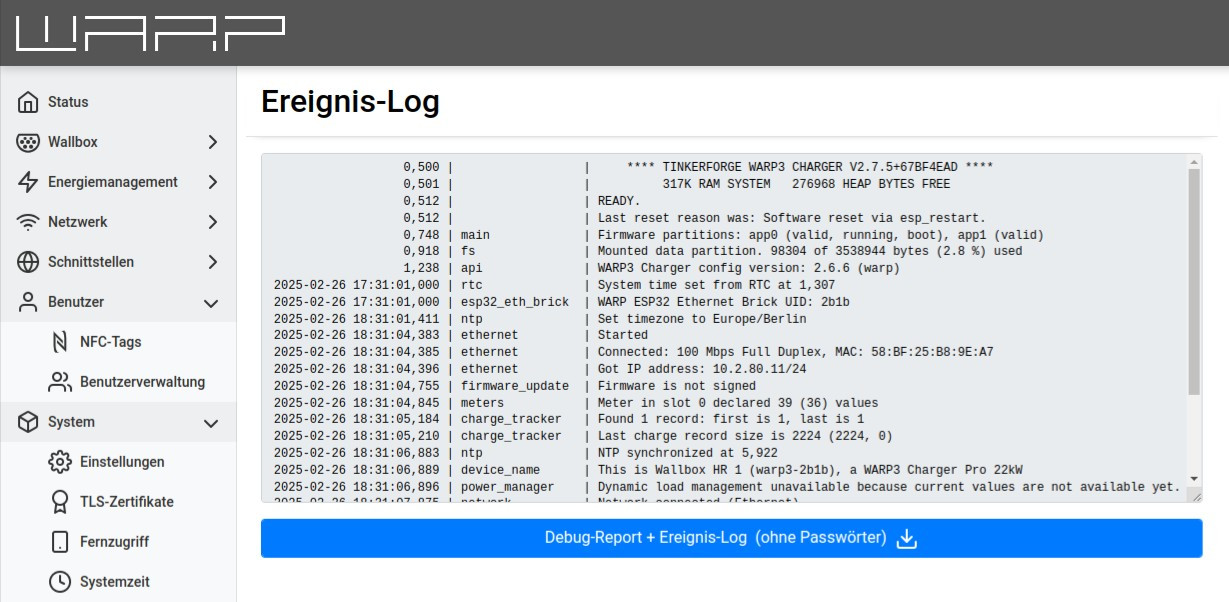The image size is (1229, 602).
Task: Download Debug-Report + Ereignis-Log
Action: [731, 538]
